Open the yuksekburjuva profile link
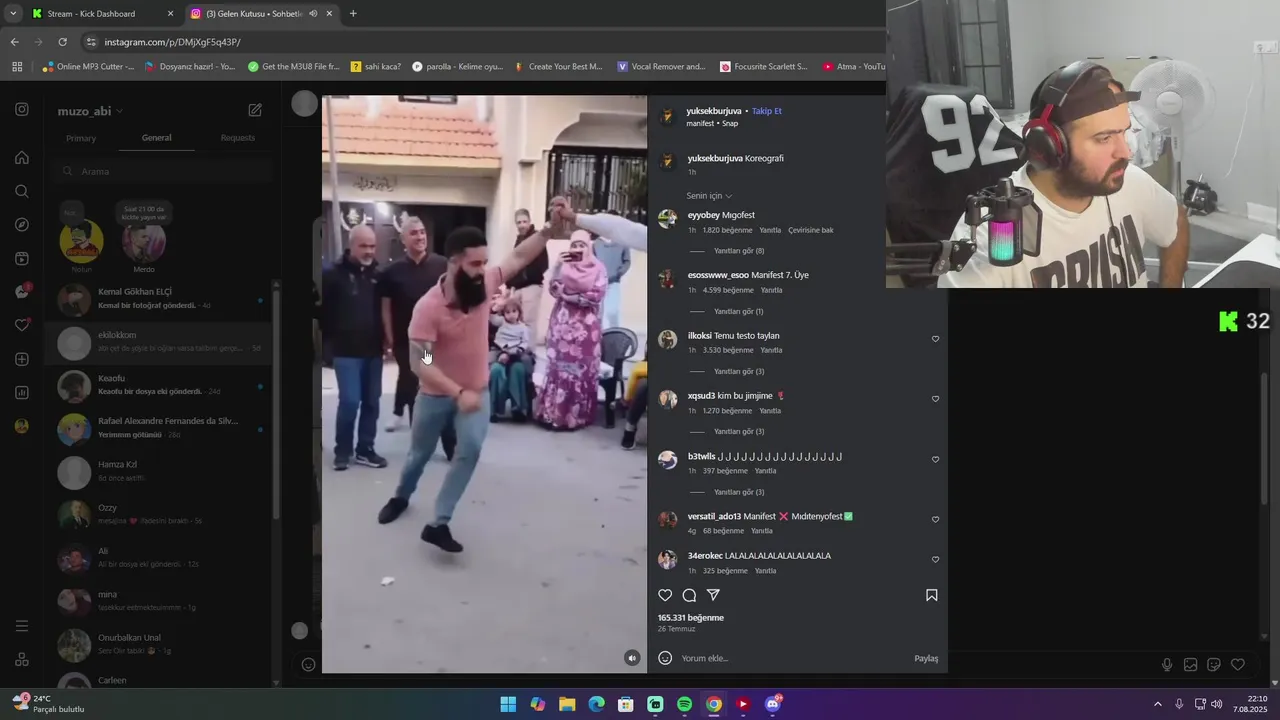 coord(714,111)
